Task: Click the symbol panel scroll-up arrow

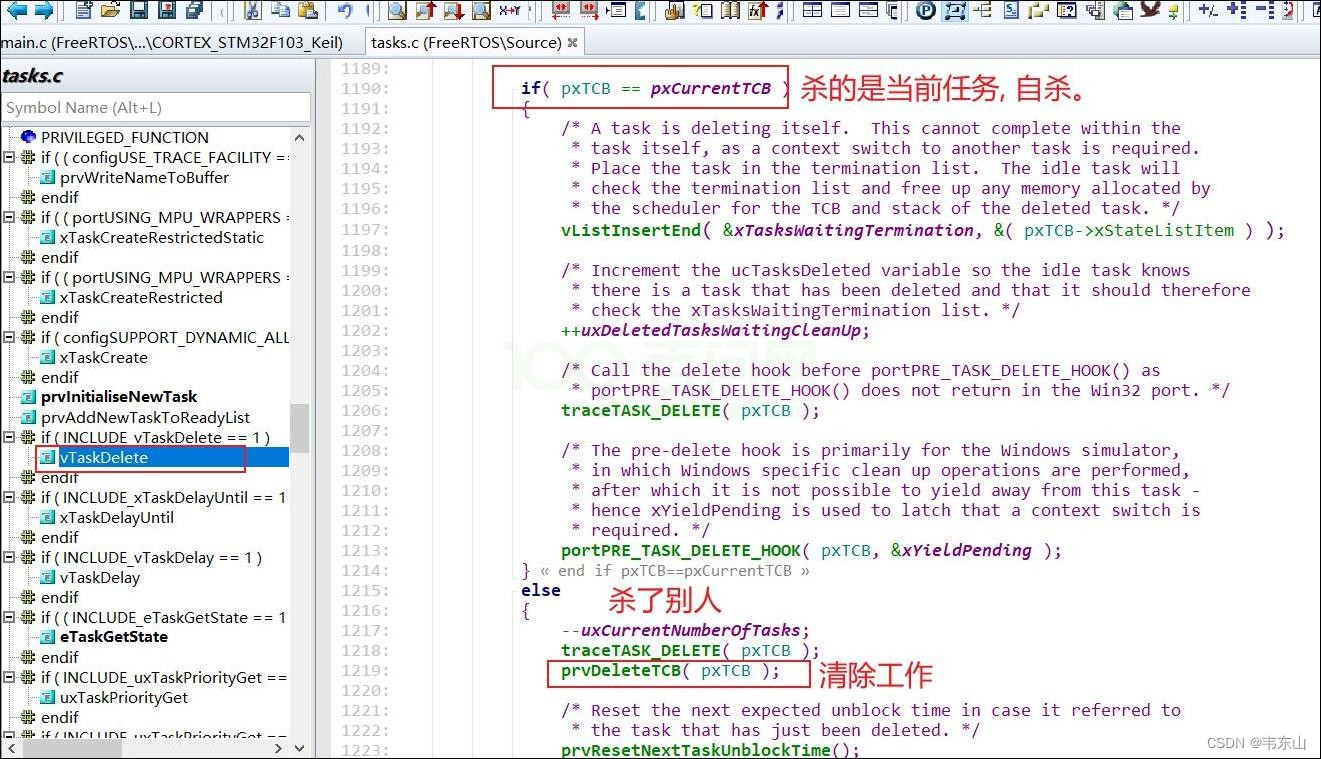Action: [299, 138]
